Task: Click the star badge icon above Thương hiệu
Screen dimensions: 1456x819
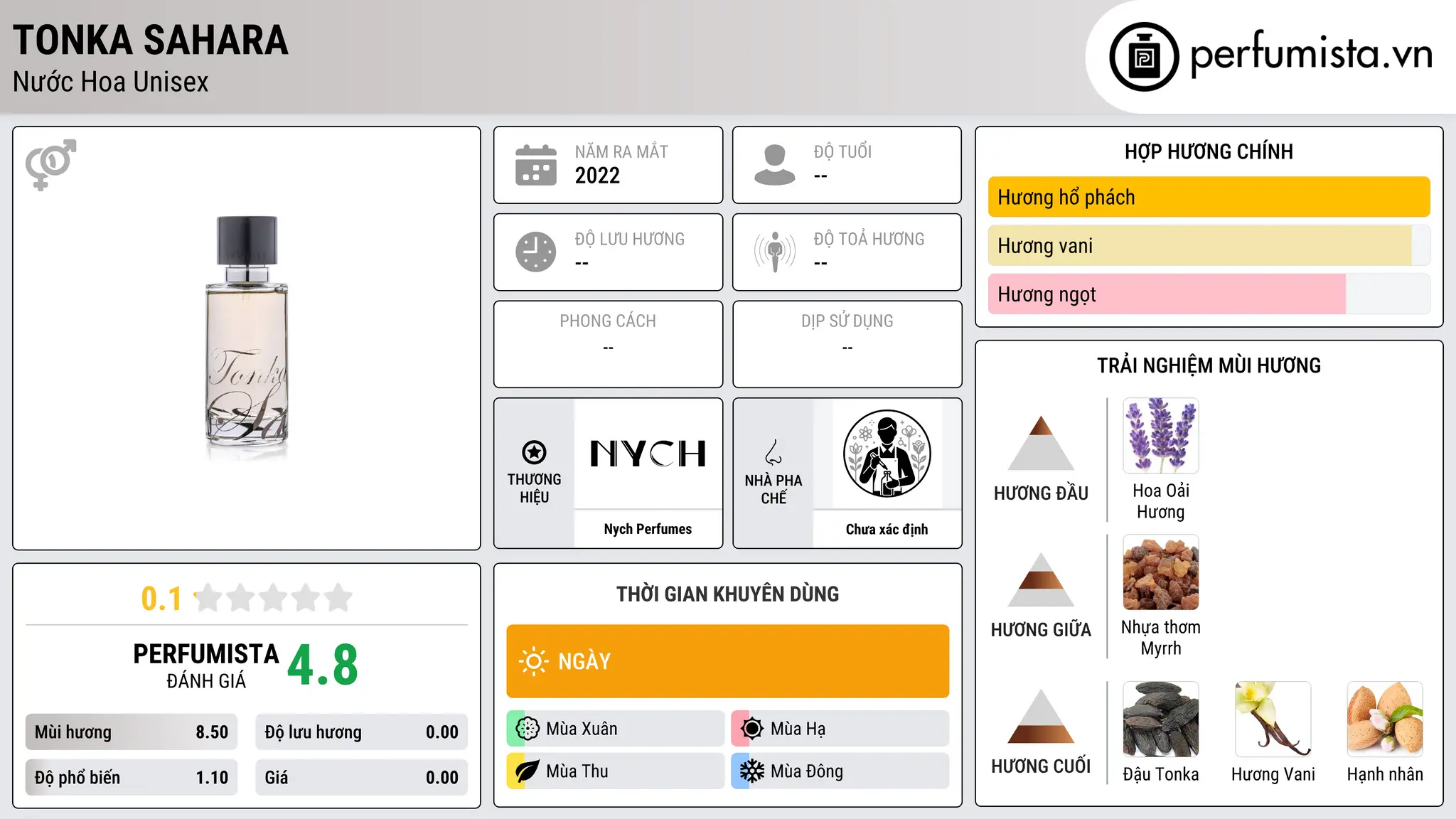Action: [534, 452]
